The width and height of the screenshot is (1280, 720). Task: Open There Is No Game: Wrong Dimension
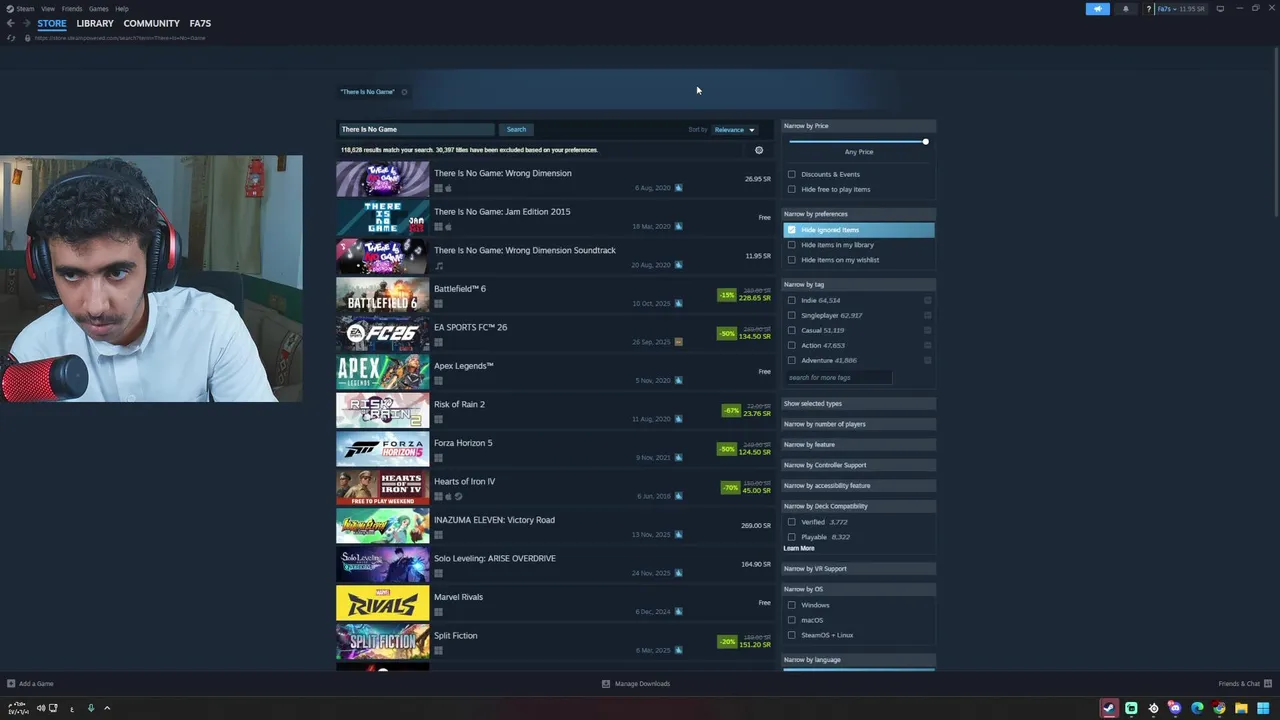[555, 179]
